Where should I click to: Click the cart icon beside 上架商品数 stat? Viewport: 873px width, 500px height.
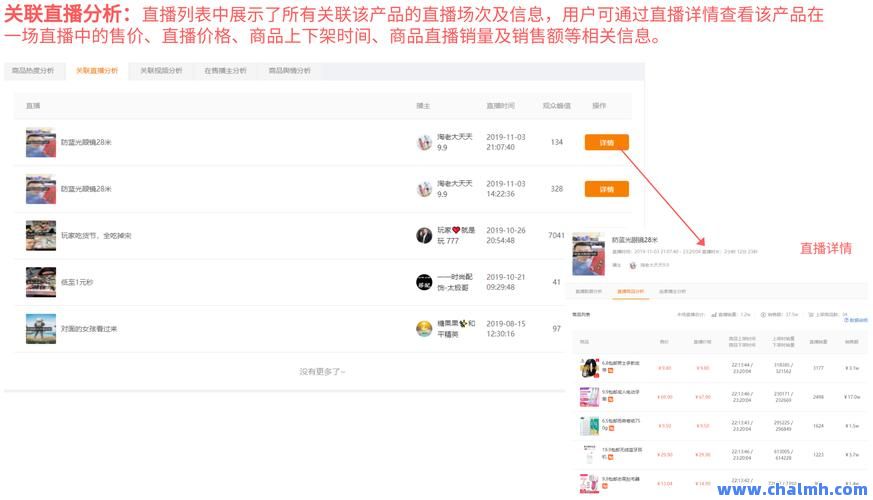click(x=811, y=315)
